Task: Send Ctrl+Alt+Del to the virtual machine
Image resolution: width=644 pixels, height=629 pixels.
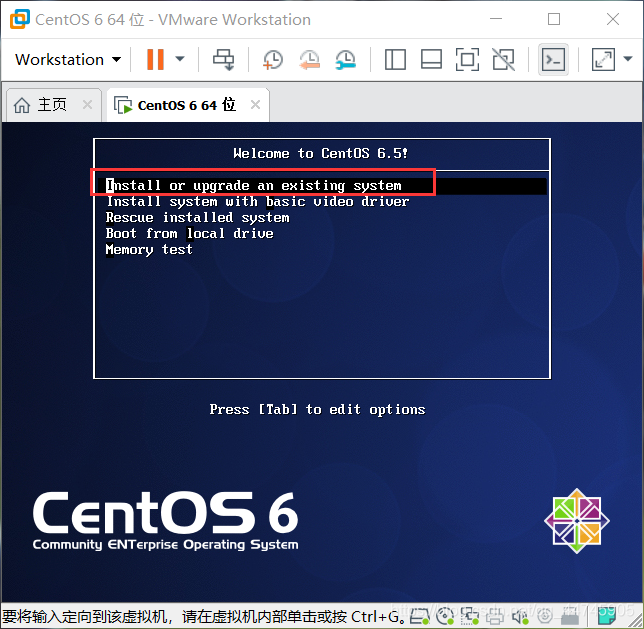Action: pos(223,60)
